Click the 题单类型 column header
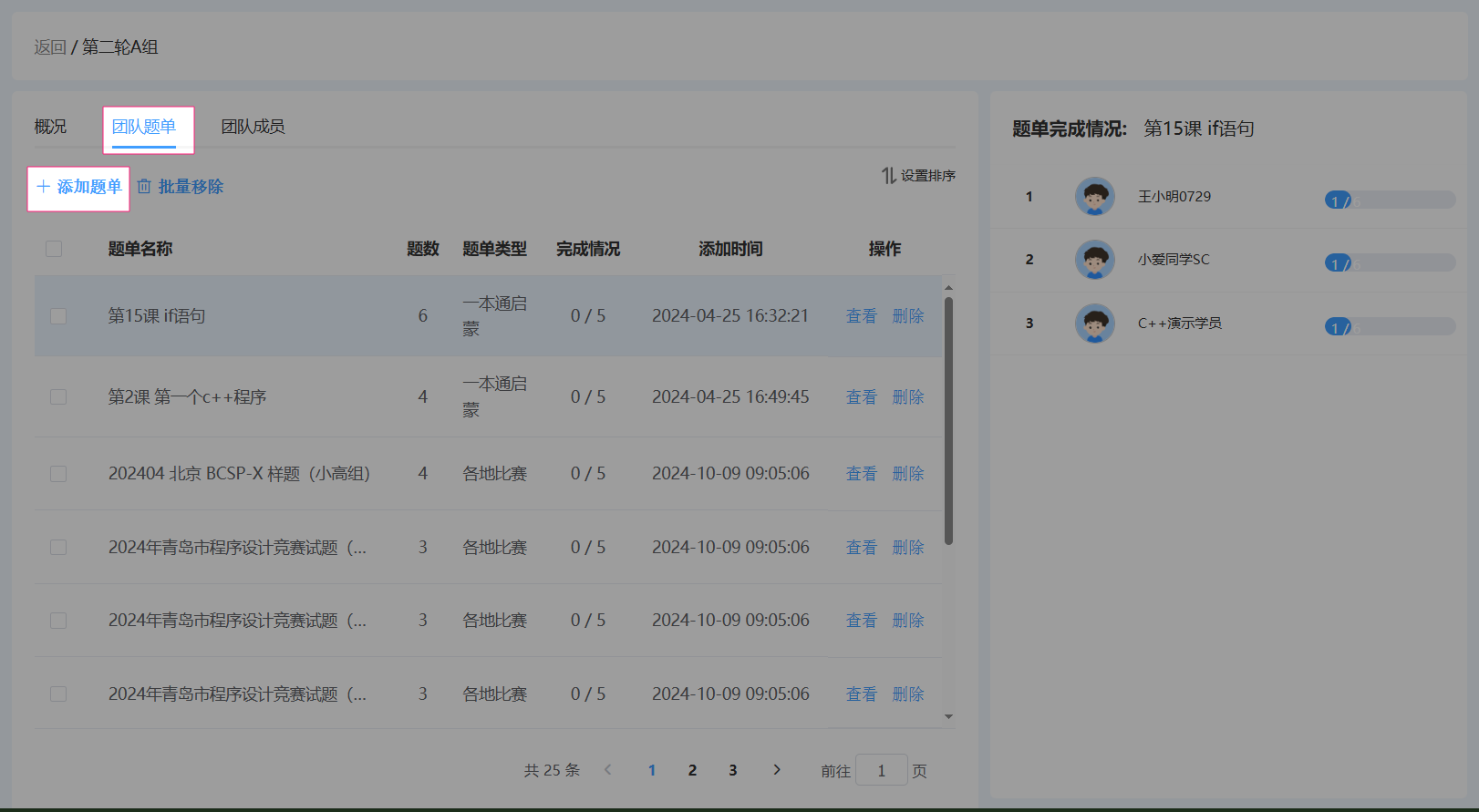 [x=495, y=249]
